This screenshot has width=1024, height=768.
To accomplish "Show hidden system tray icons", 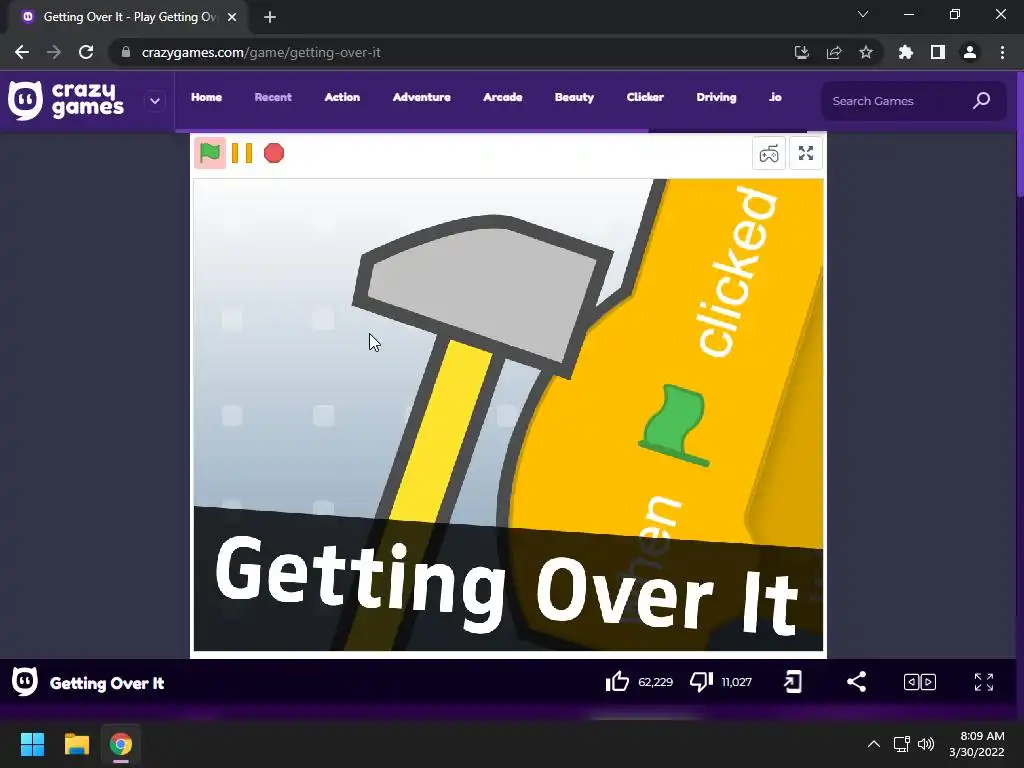I will pyautogui.click(x=873, y=744).
